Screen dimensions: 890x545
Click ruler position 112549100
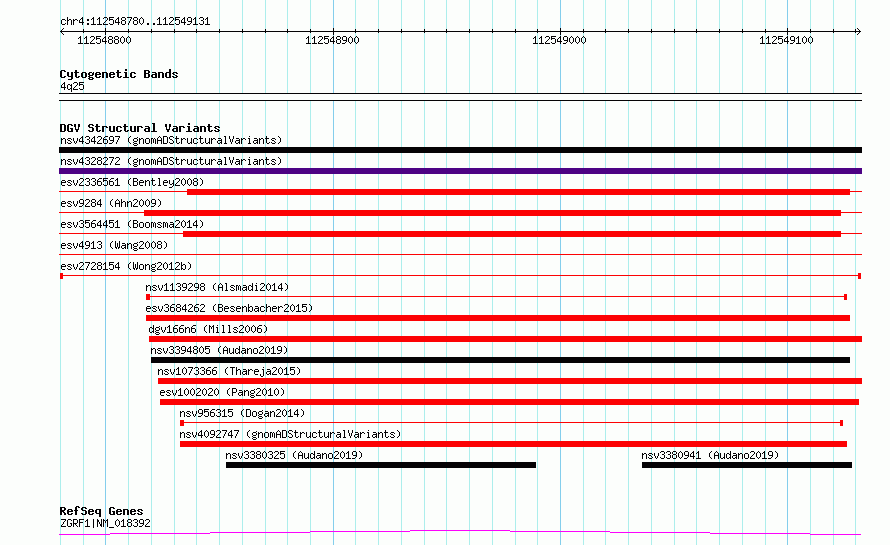pos(787,40)
